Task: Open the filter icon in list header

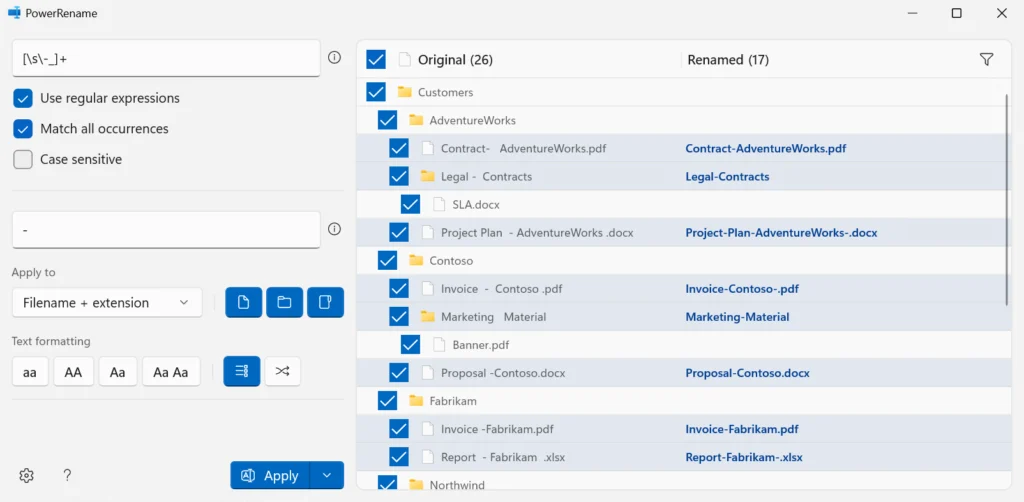Action: click(x=986, y=59)
